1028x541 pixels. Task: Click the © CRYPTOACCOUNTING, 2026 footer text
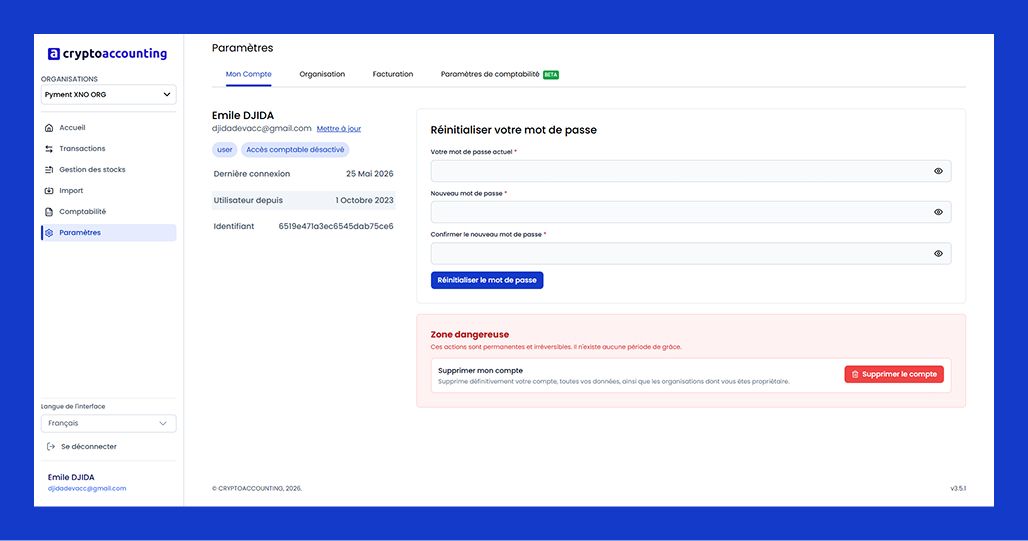pos(257,489)
